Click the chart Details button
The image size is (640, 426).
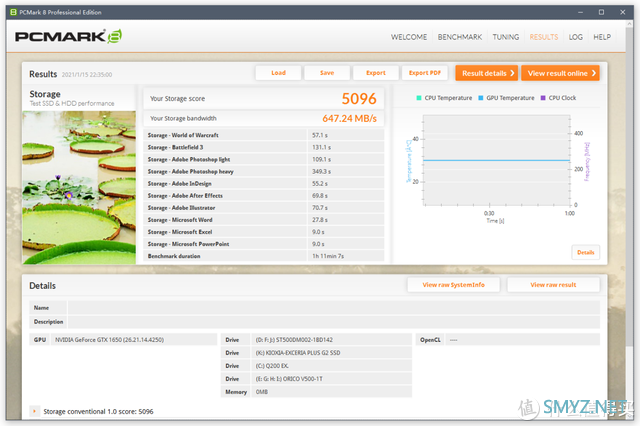(585, 253)
